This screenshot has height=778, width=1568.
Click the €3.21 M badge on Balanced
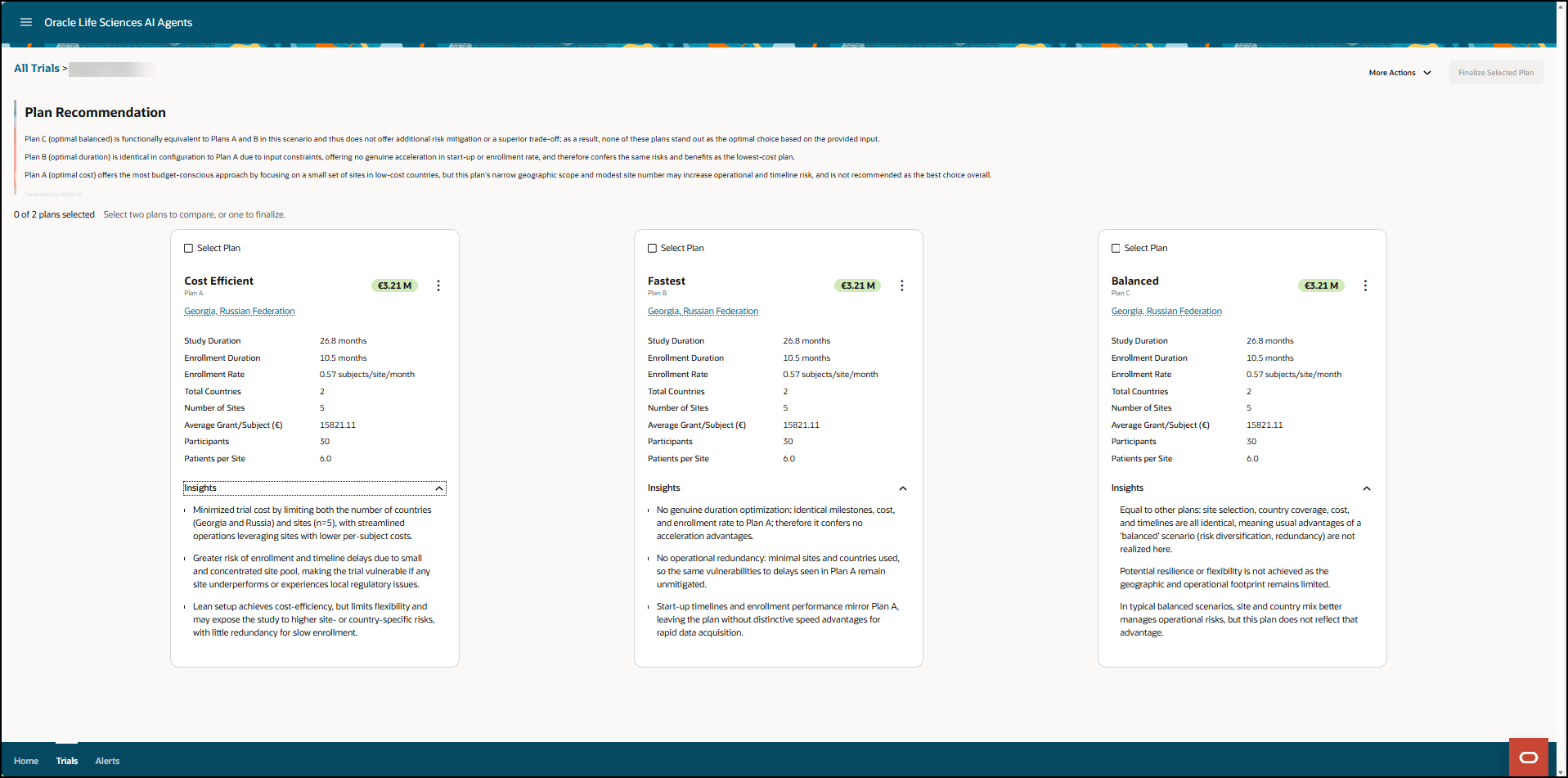1322,286
